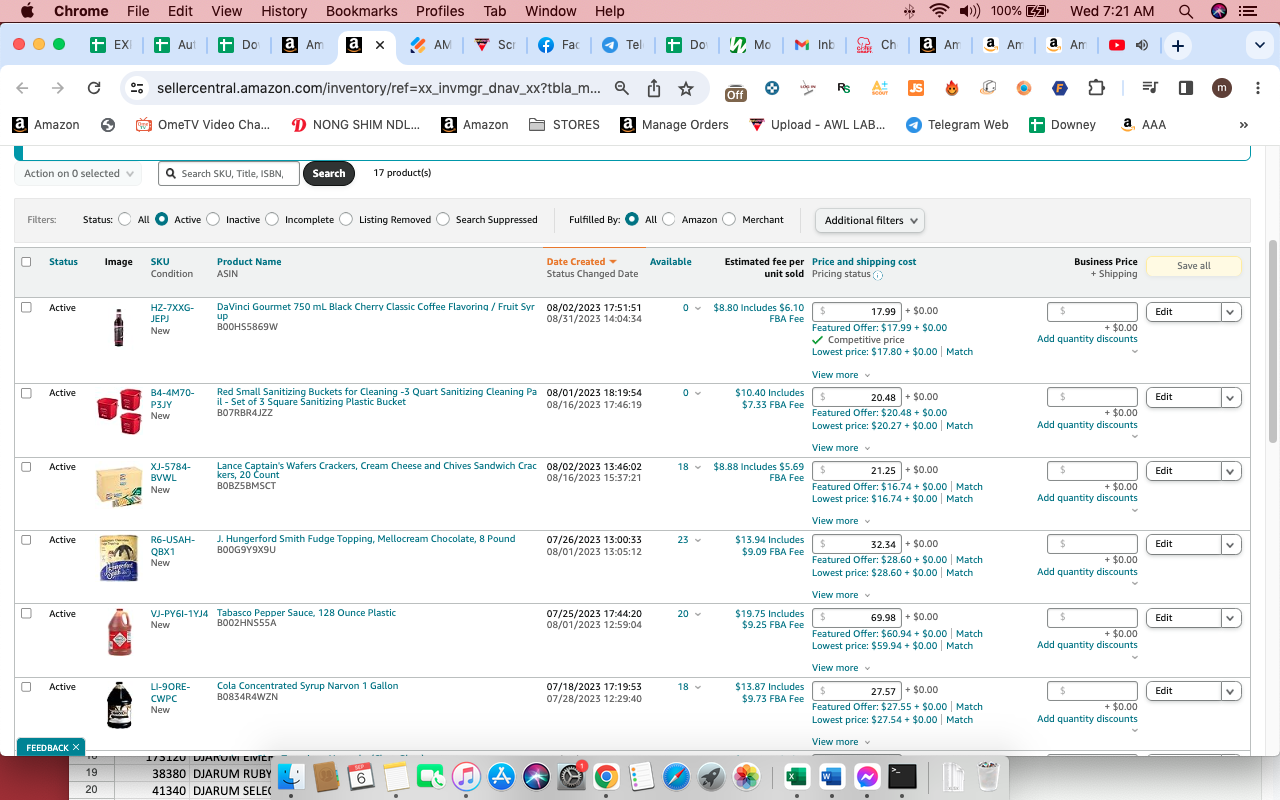Select the All status radio button

click(125, 219)
